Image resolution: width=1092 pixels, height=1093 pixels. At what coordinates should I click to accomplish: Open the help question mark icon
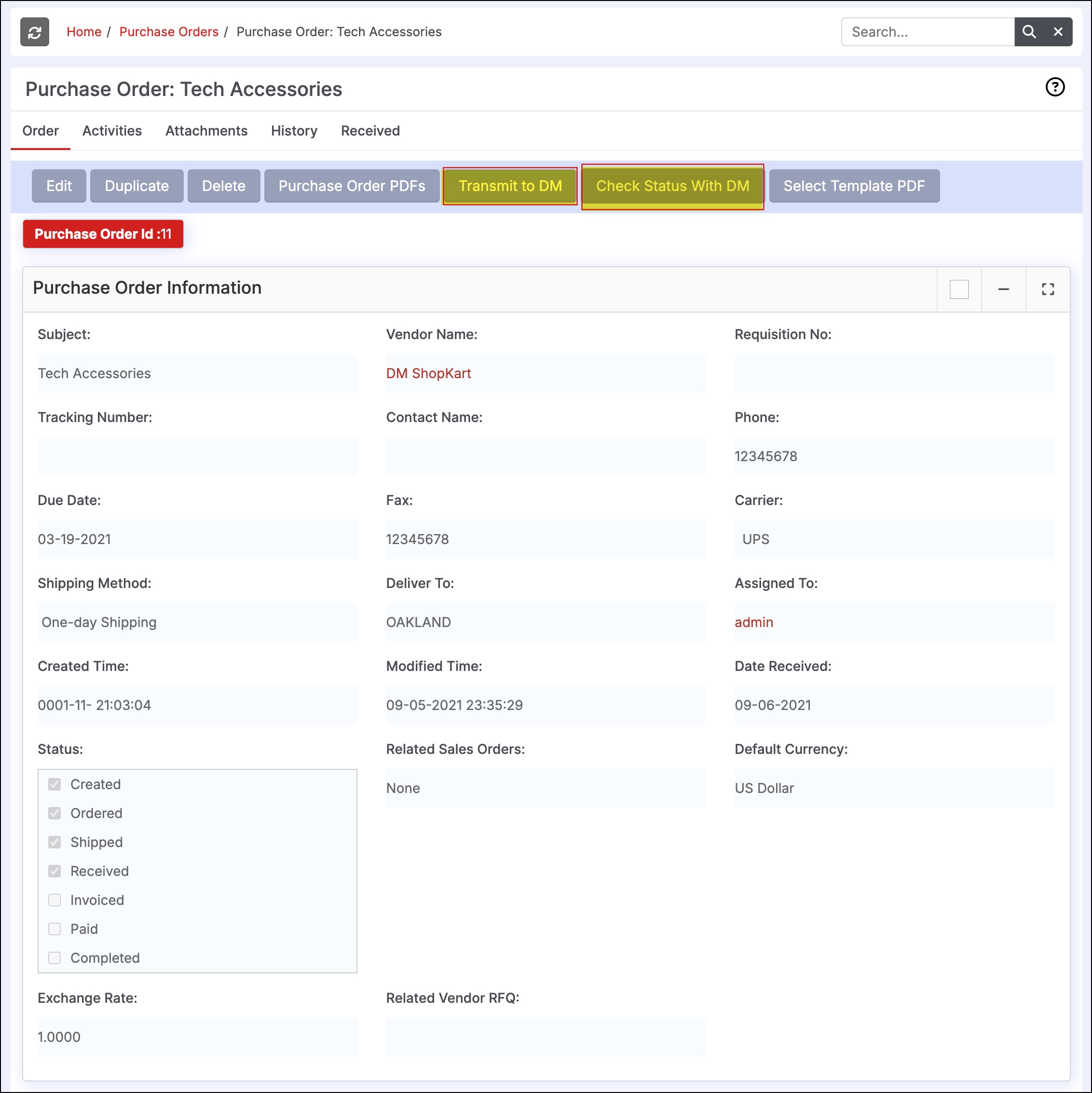click(x=1054, y=87)
